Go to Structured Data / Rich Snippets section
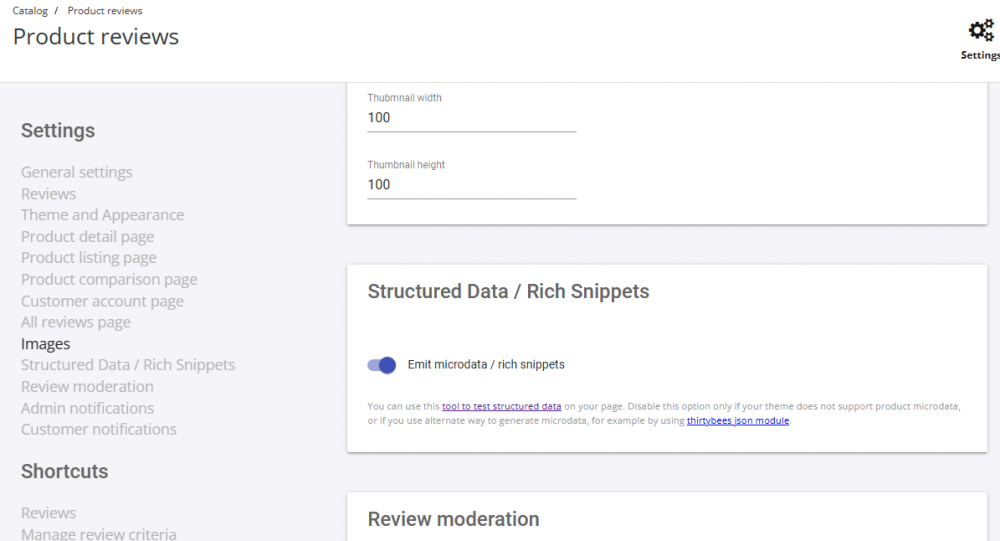This screenshot has height=541, width=1000. click(x=128, y=365)
